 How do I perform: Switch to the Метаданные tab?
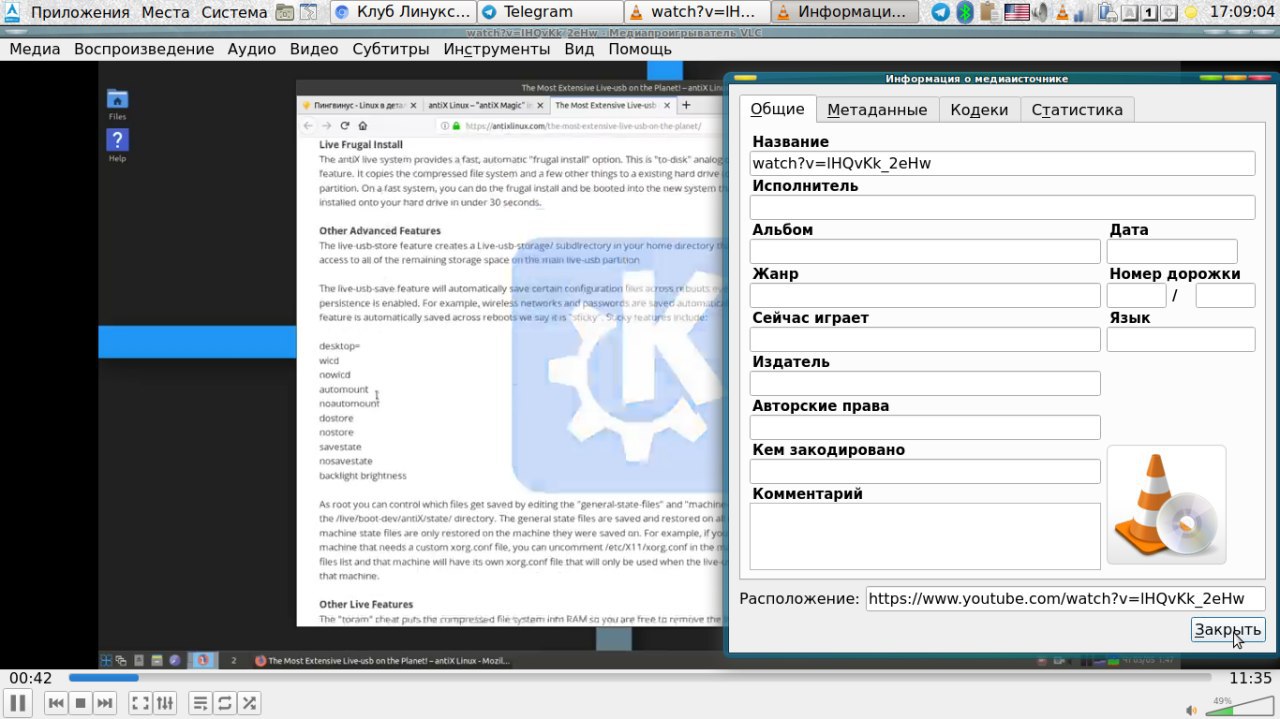(x=877, y=110)
